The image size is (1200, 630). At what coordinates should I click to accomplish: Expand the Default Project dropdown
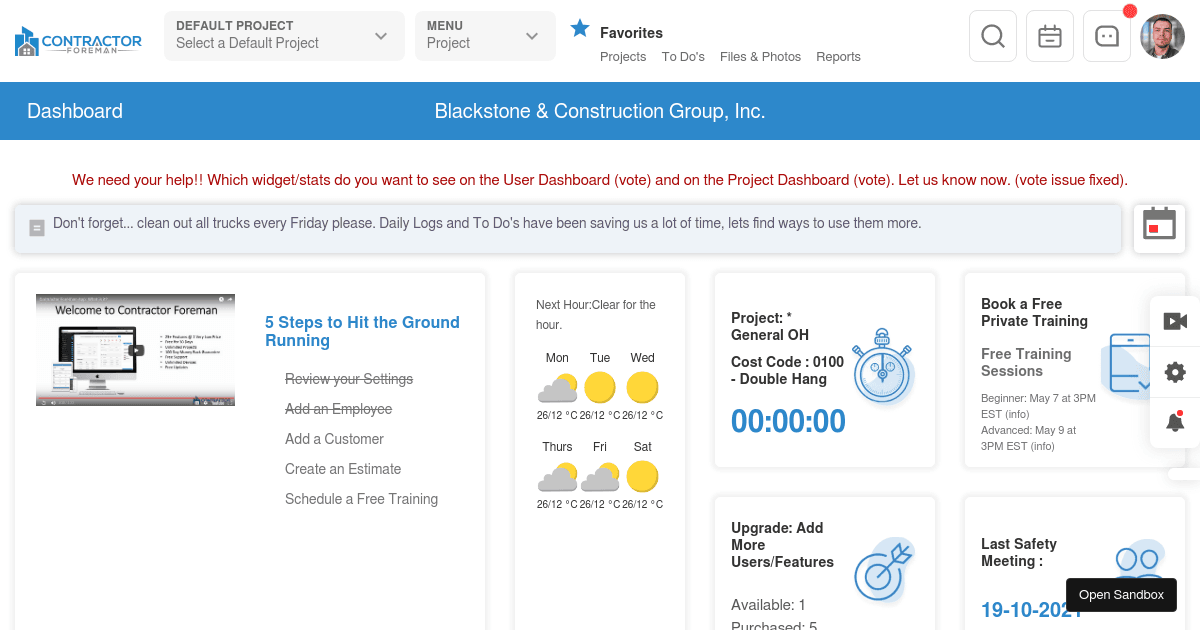coord(284,36)
